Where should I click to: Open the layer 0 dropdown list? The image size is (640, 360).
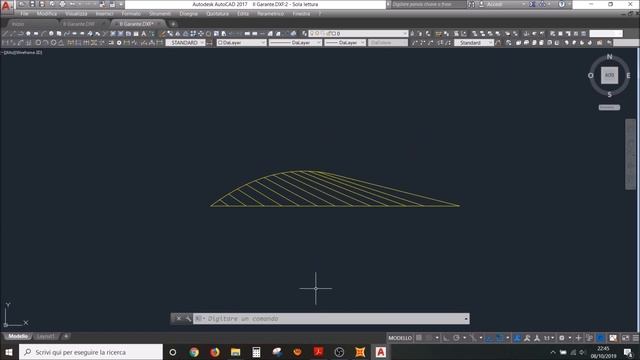[x=358, y=33]
